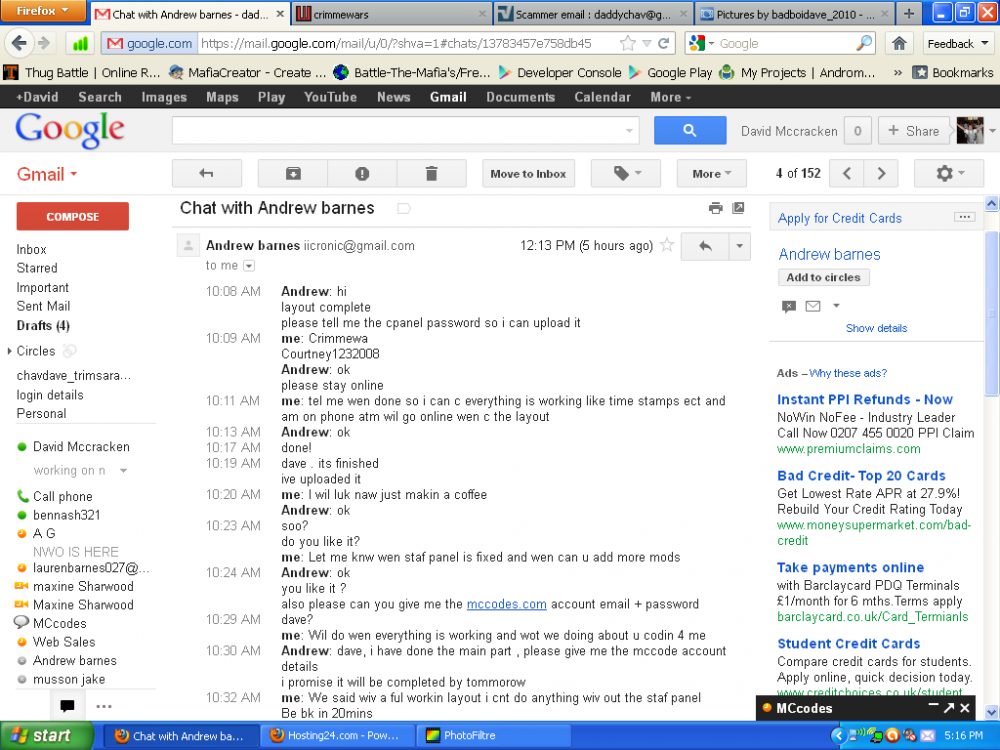Viewport: 1000px width, 750px height.
Task: Delete conversation with the trash icon
Action: point(431,174)
